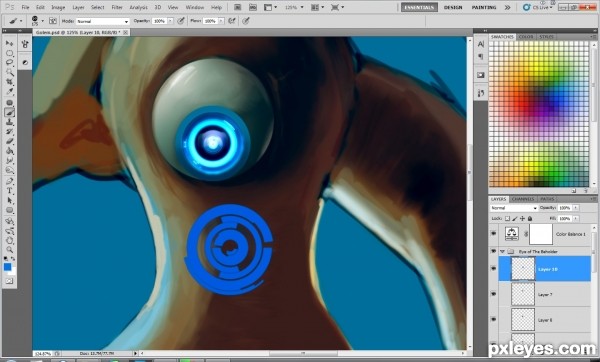Open the File menu
600x362 pixels.
coord(25,7)
